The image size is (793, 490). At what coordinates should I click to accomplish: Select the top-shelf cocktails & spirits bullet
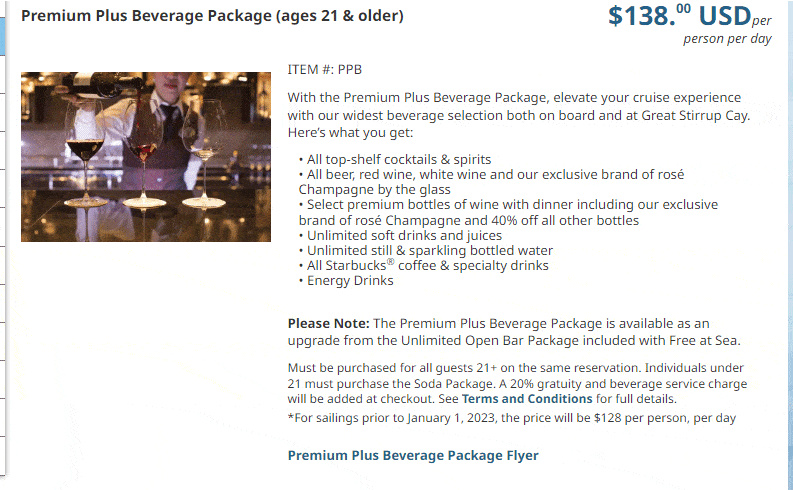click(x=394, y=159)
